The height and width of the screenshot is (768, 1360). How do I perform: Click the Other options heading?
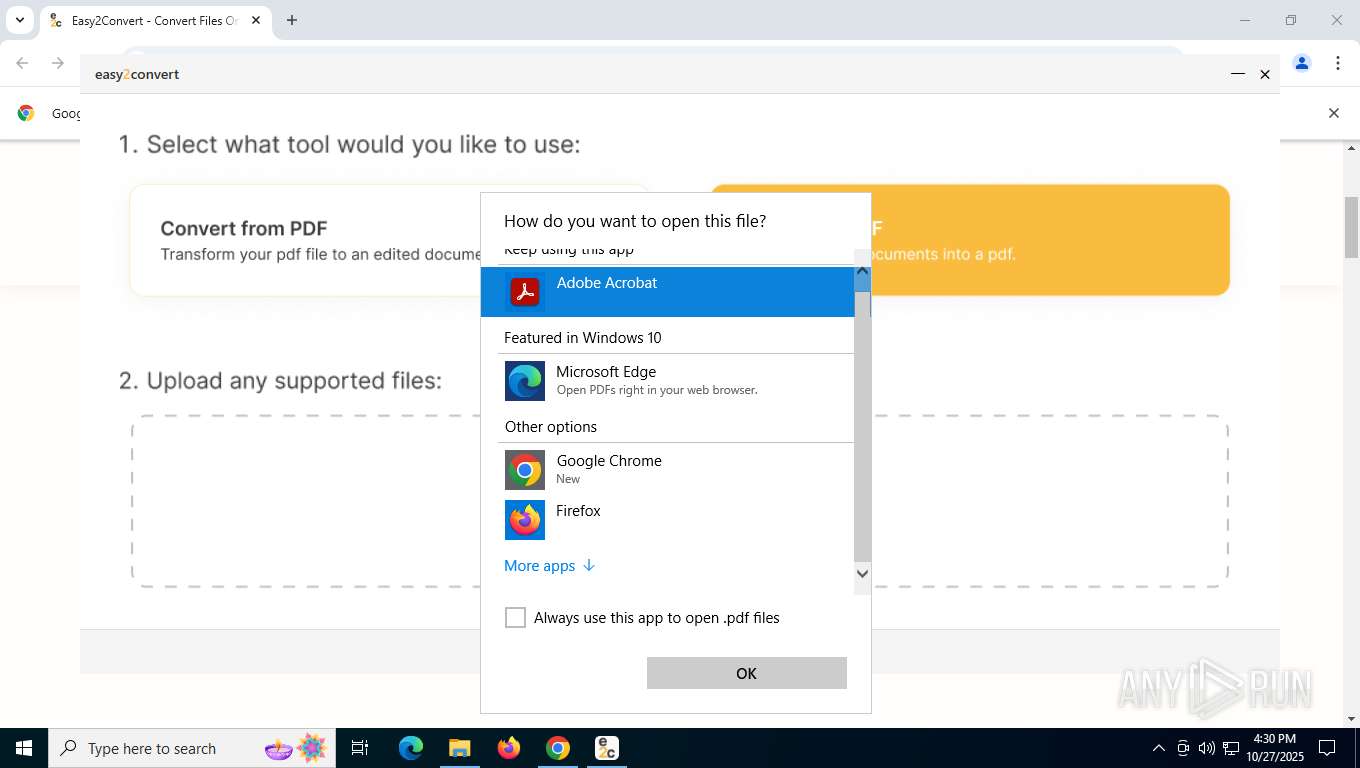(x=551, y=427)
